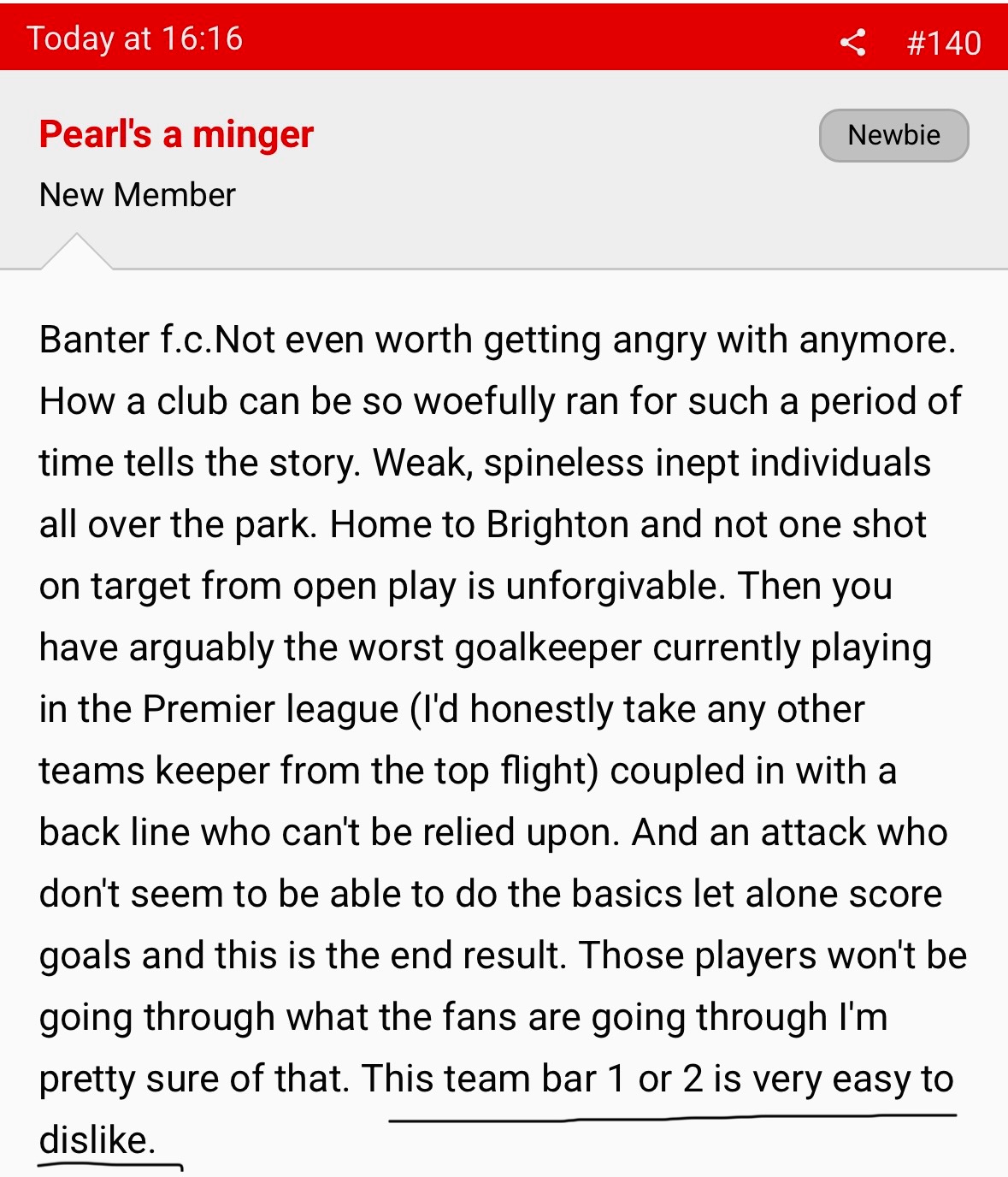Click the line starting 'How a club can be'
The width and height of the screenshot is (1008, 1177).
point(500,402)
